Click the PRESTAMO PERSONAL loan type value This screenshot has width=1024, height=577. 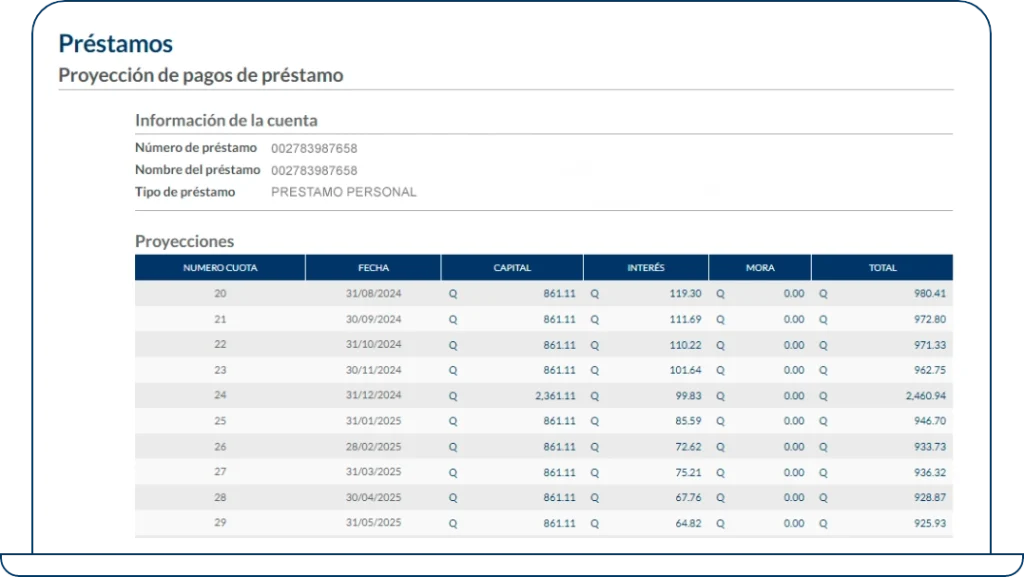(x=343, y=192)
